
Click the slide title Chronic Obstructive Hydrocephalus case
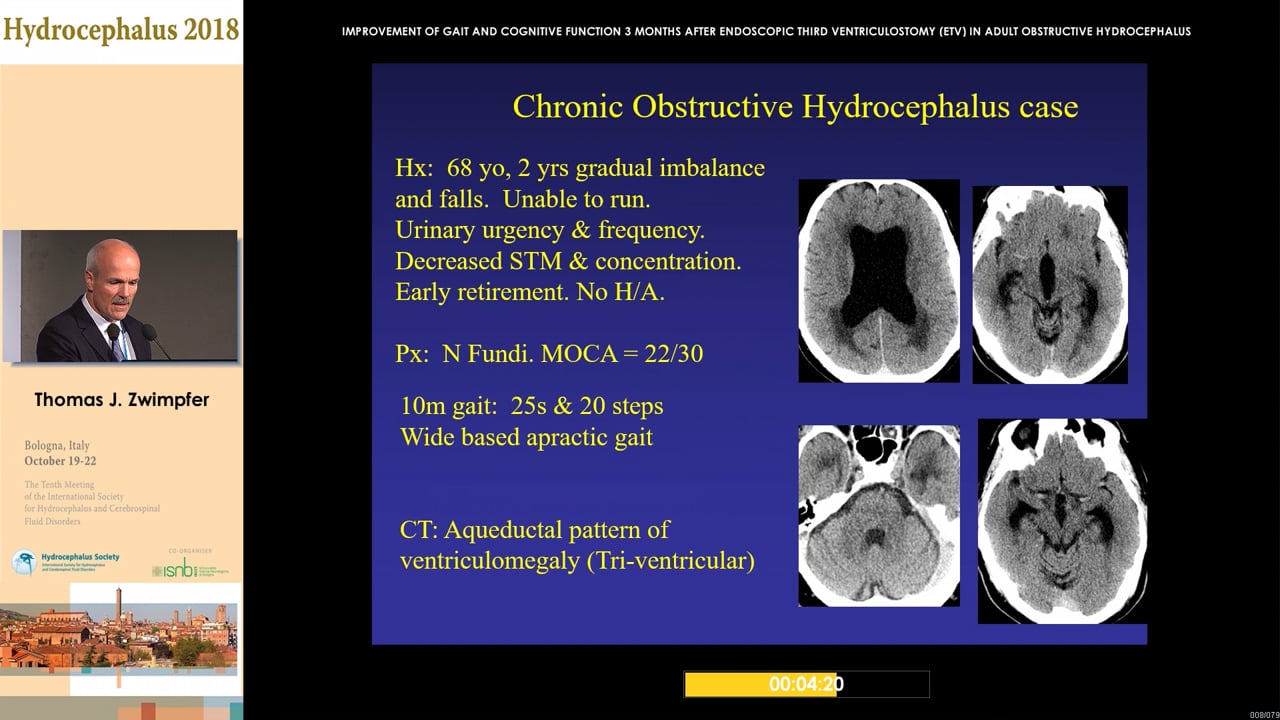point(795,107)
